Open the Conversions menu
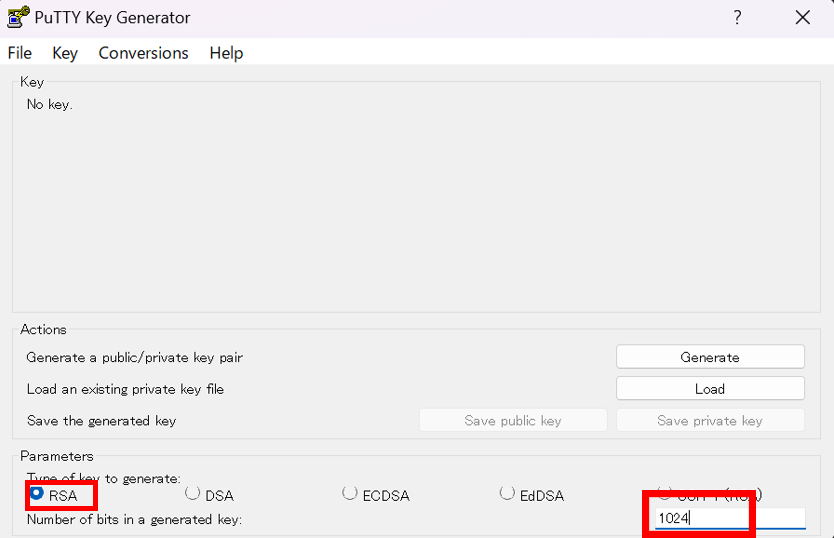Image resolution: width=834 pixels, height=538 pixels. click(143, 53)
